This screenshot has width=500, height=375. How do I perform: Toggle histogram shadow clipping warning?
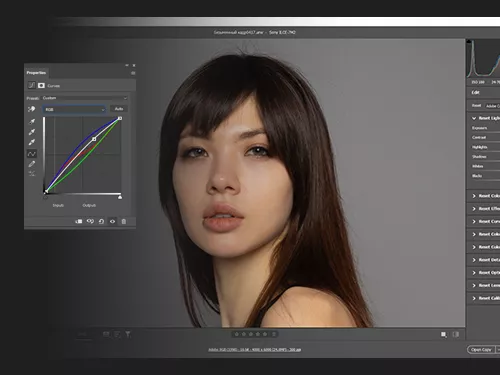point(469,41)
